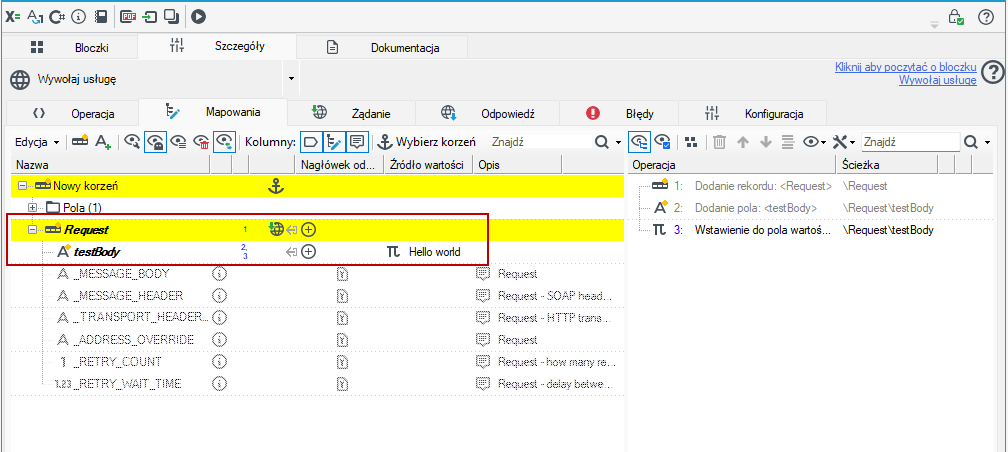The image size is (1008, 452).
Task: Click the magnifier search button in mappings toolbar
Action: pos(602,142)
